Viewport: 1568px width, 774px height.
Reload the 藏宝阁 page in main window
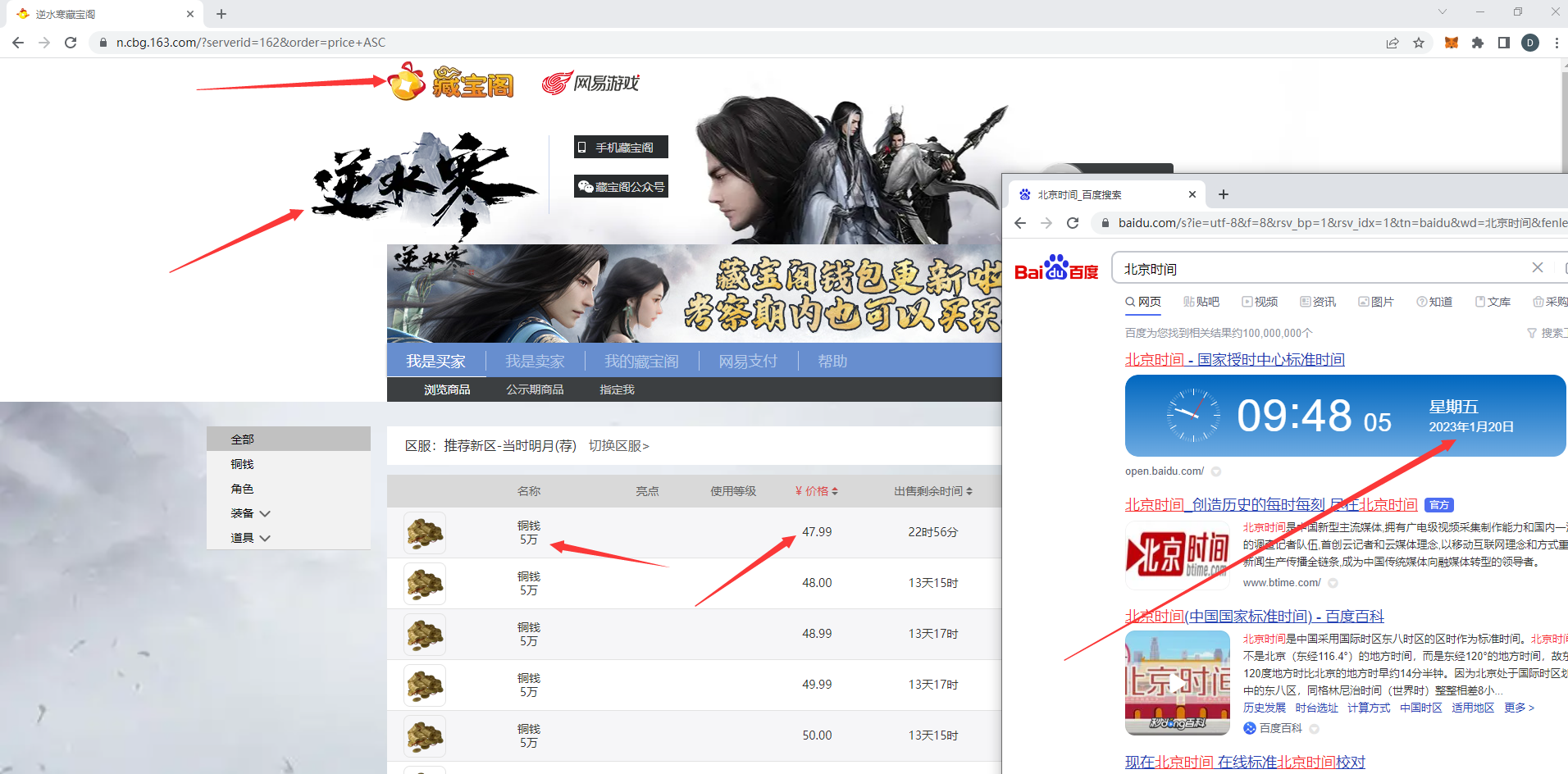(71, 43)
